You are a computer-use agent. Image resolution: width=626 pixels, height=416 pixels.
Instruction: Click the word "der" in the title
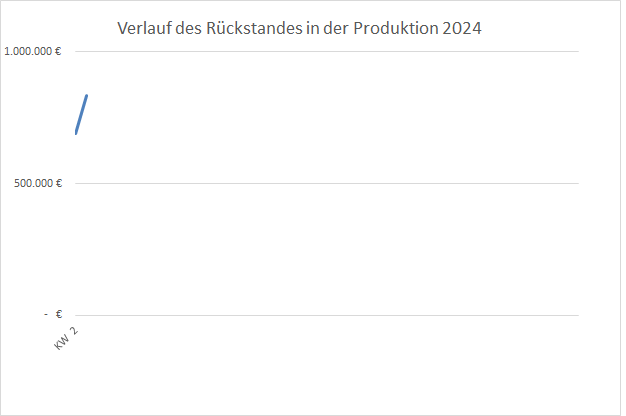coord(334,29)
